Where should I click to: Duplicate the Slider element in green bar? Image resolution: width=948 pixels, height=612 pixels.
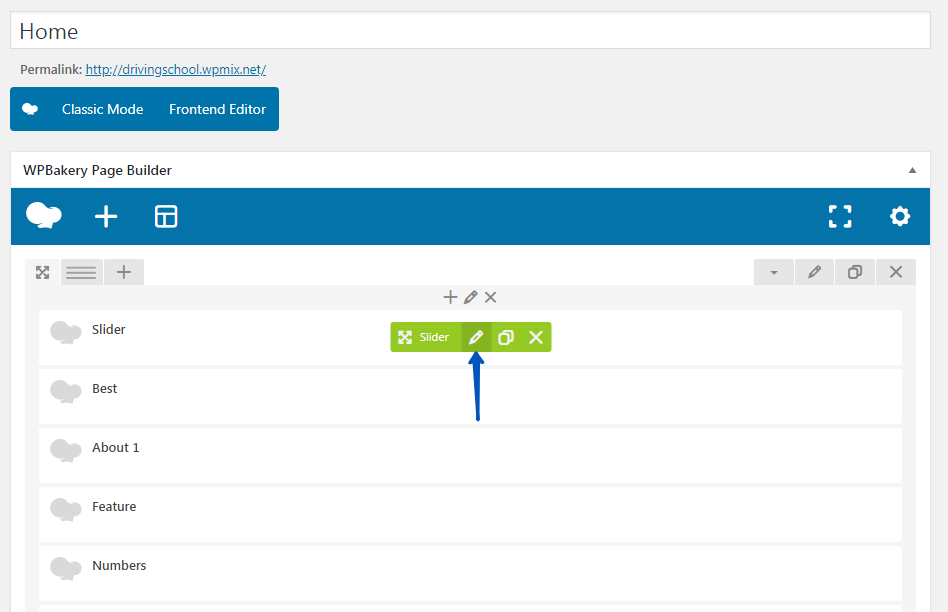pyautogui.click(x=506, y=337)
